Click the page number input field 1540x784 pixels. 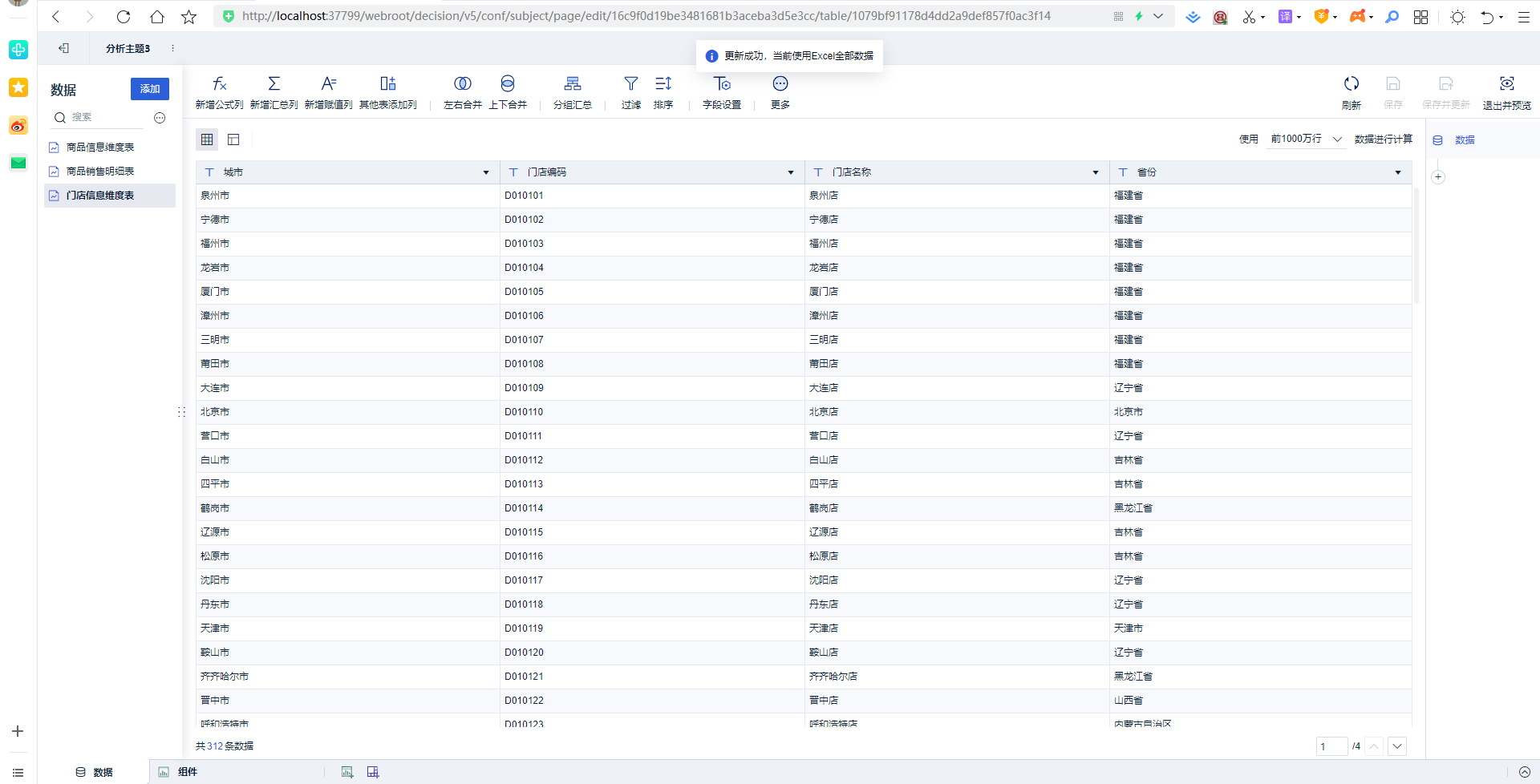(1331, 746)
